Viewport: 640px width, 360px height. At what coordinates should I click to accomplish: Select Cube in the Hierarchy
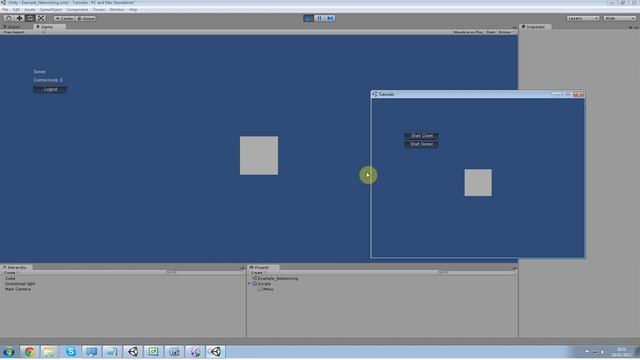coord(10,278)
